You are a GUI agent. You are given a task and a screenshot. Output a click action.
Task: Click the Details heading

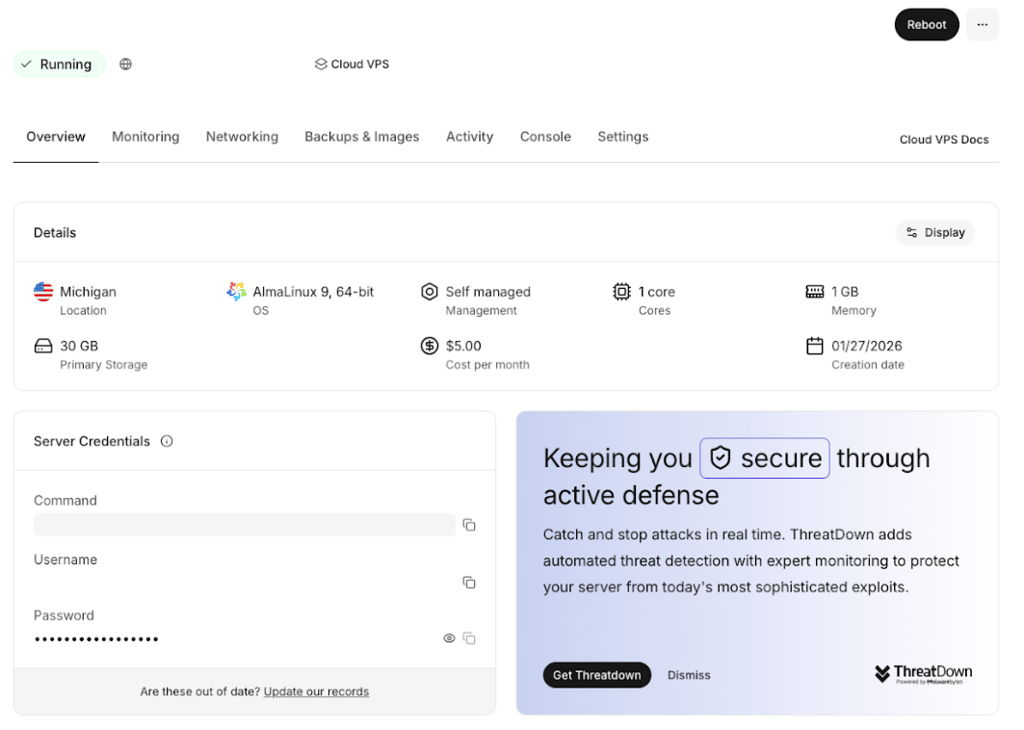tap(55, 232)
